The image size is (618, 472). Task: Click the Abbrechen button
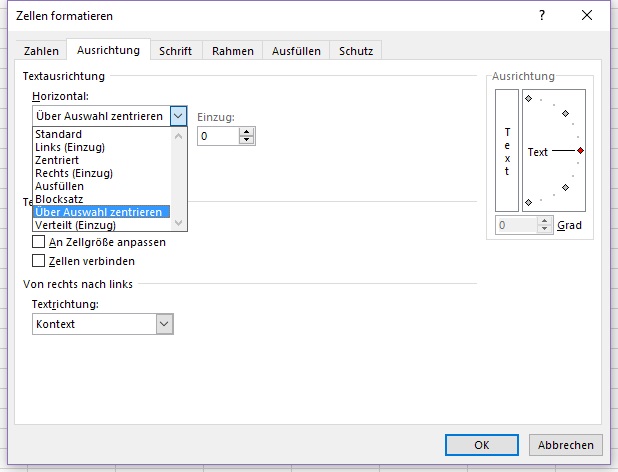click(566, 445)
